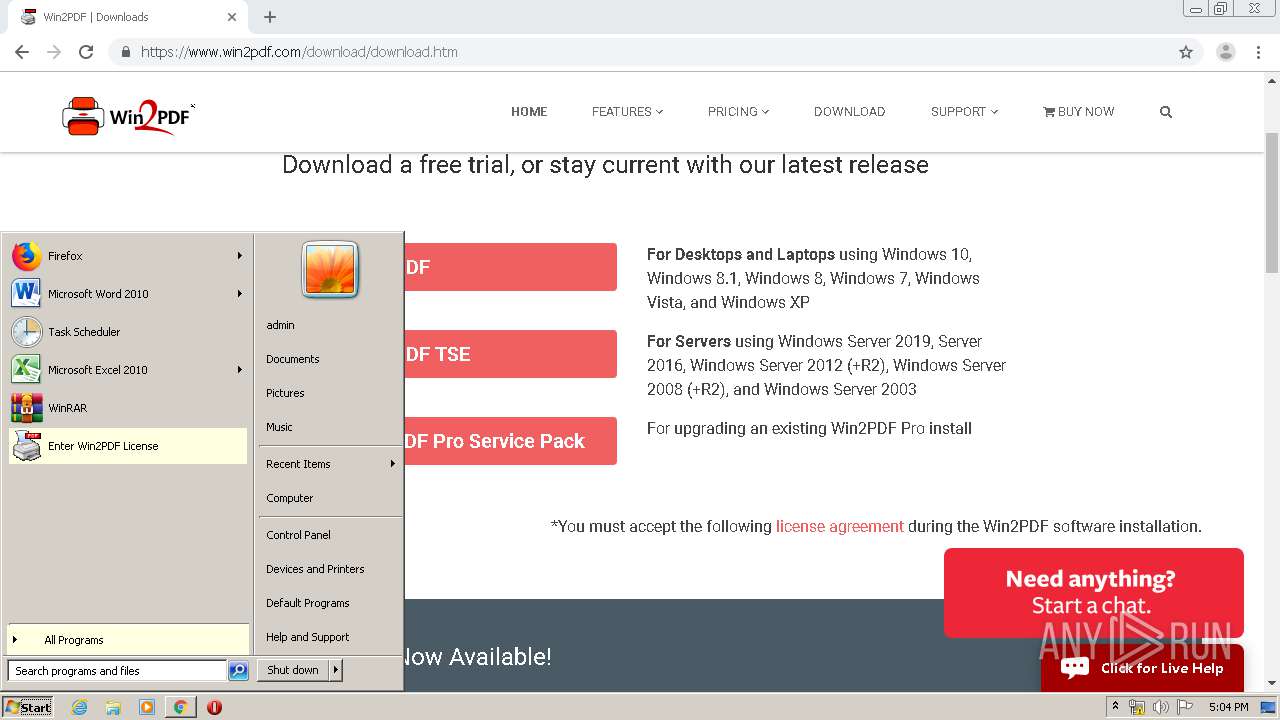Open Firefox from the Start menu
This screenshot has height=720, width=1280.
pyautogui.click(x=127, y=256)
